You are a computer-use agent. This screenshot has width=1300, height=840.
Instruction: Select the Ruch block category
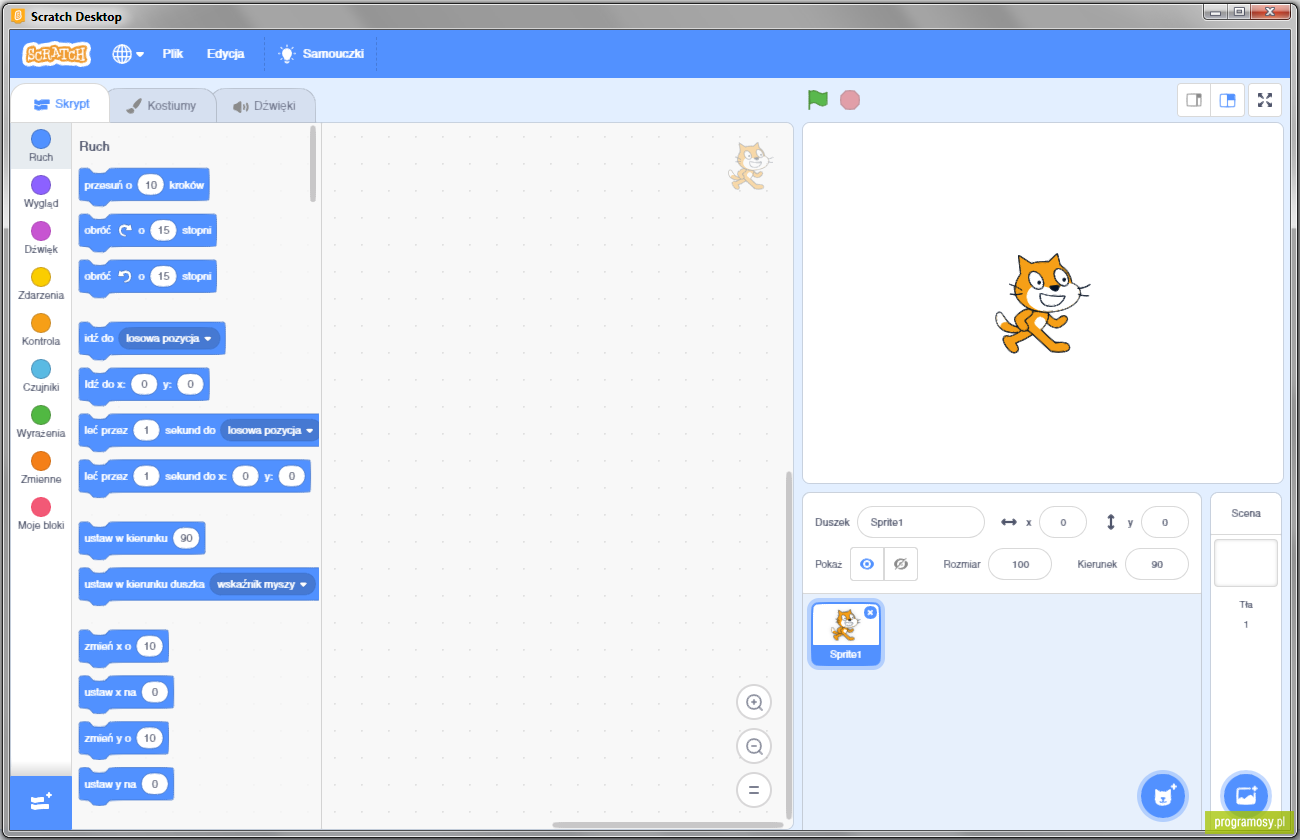click(41, 146)
